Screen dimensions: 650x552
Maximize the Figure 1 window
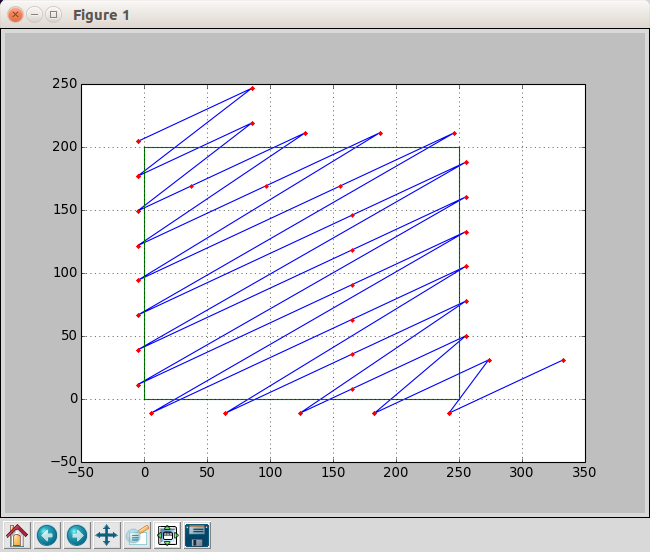tap(53, 15)
